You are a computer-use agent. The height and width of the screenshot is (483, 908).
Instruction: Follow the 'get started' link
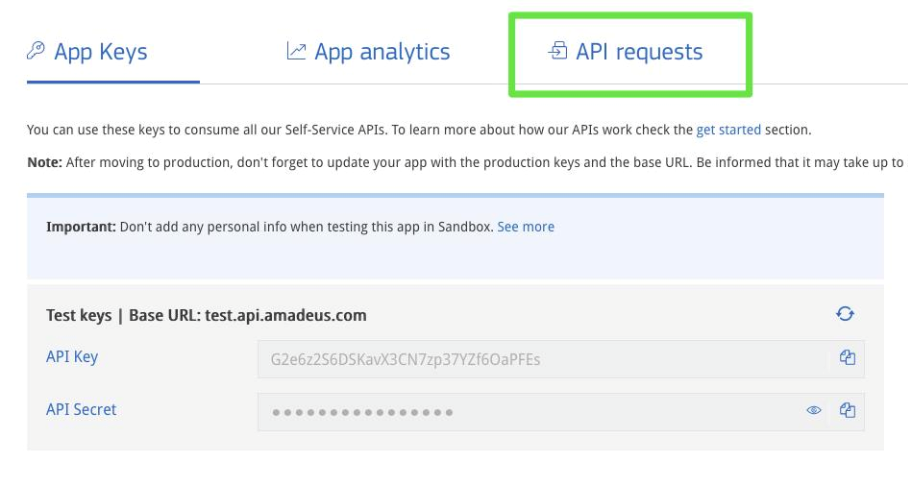click(x=728, y=130)
